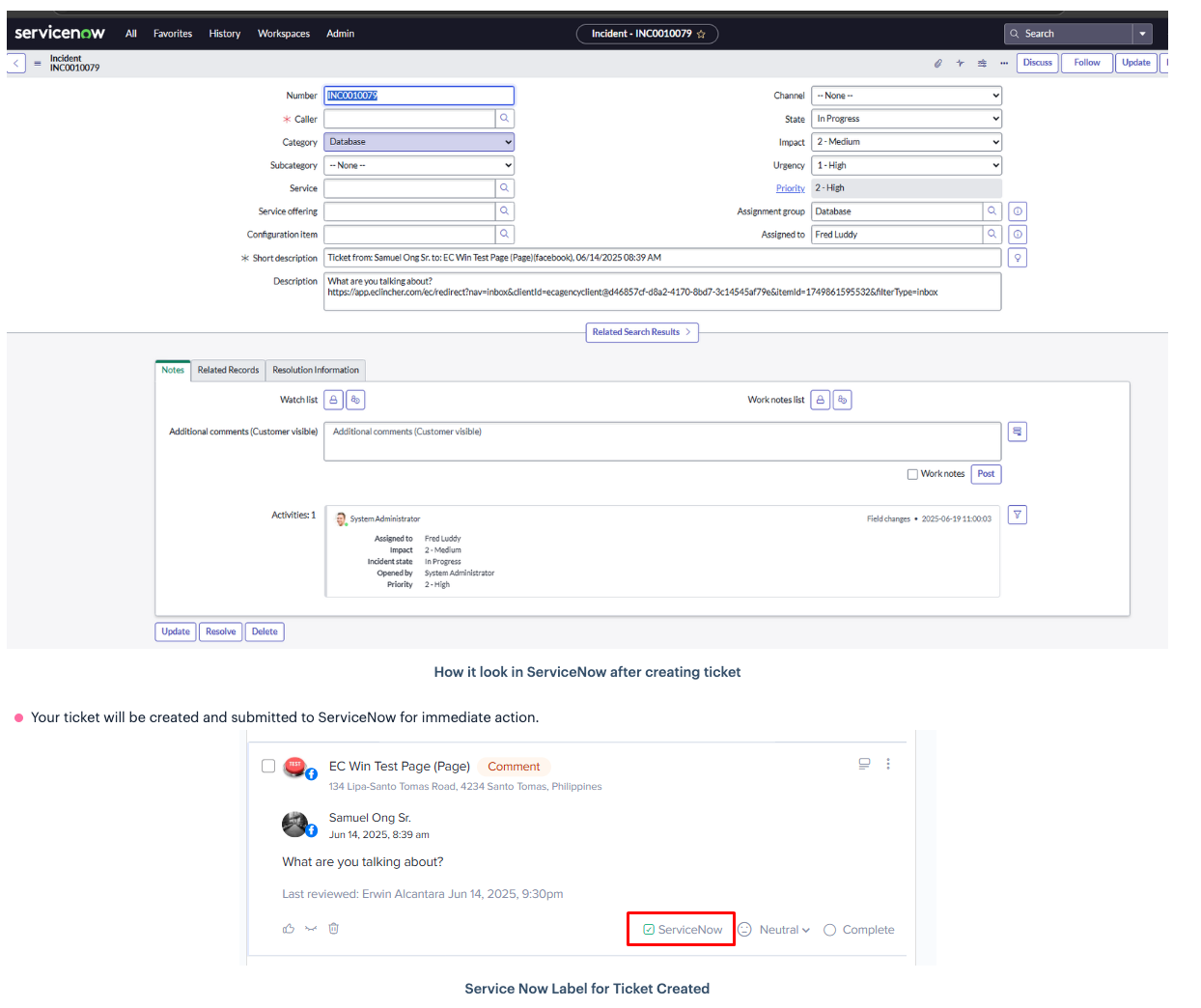Click the Update button in header

point(1136,63)
